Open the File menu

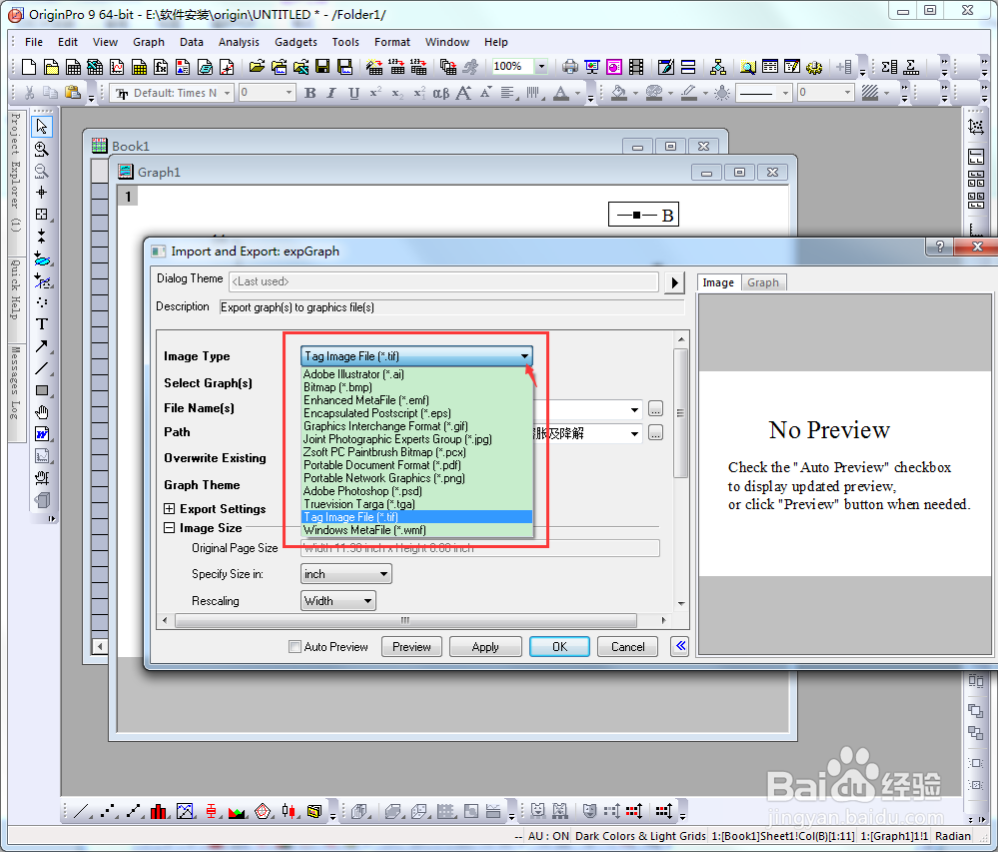34,42
